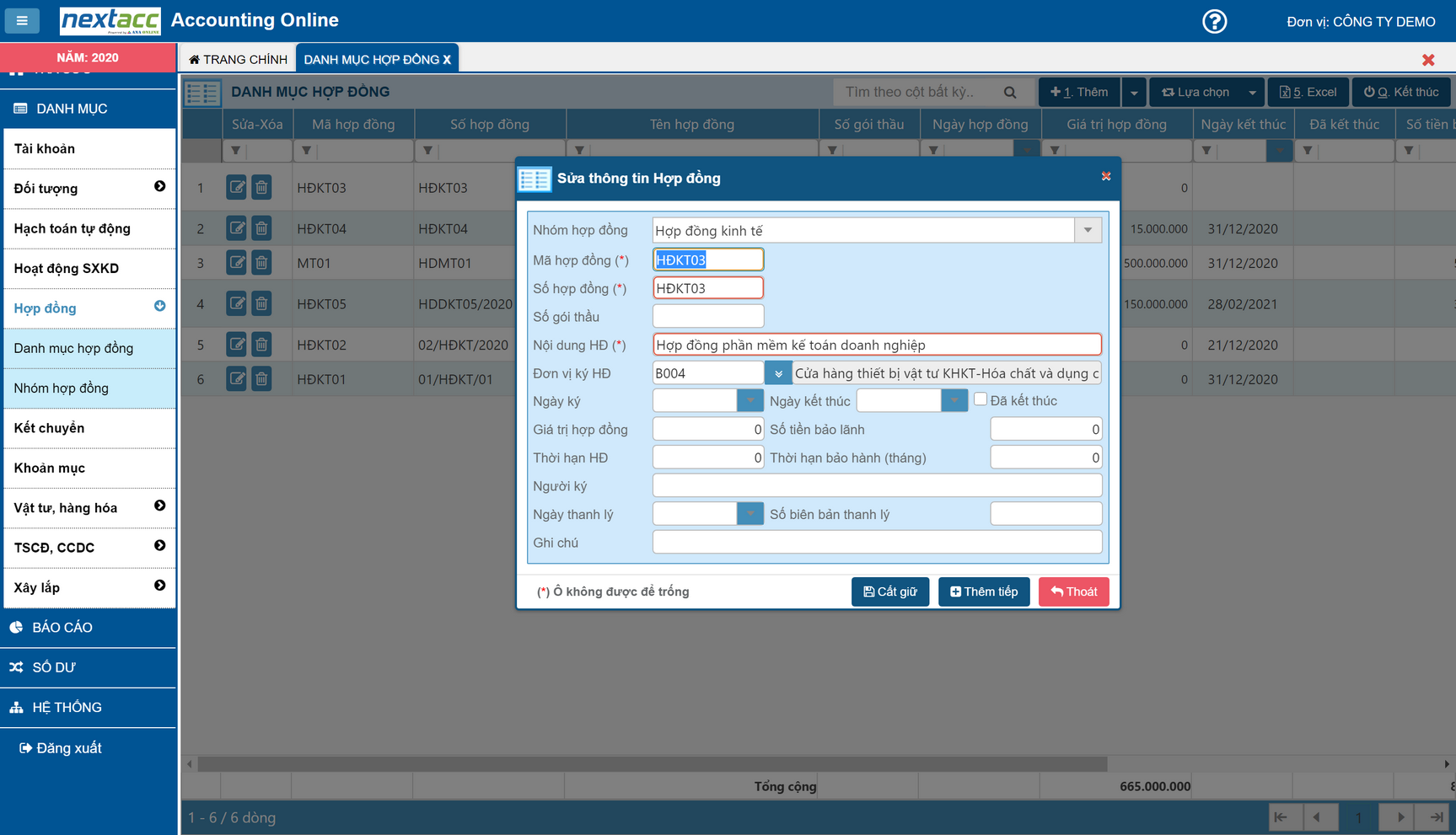Click filter icon under Mã hợp đồng
The width and height of the screenshot is (1456, 835).
point(307,151)
